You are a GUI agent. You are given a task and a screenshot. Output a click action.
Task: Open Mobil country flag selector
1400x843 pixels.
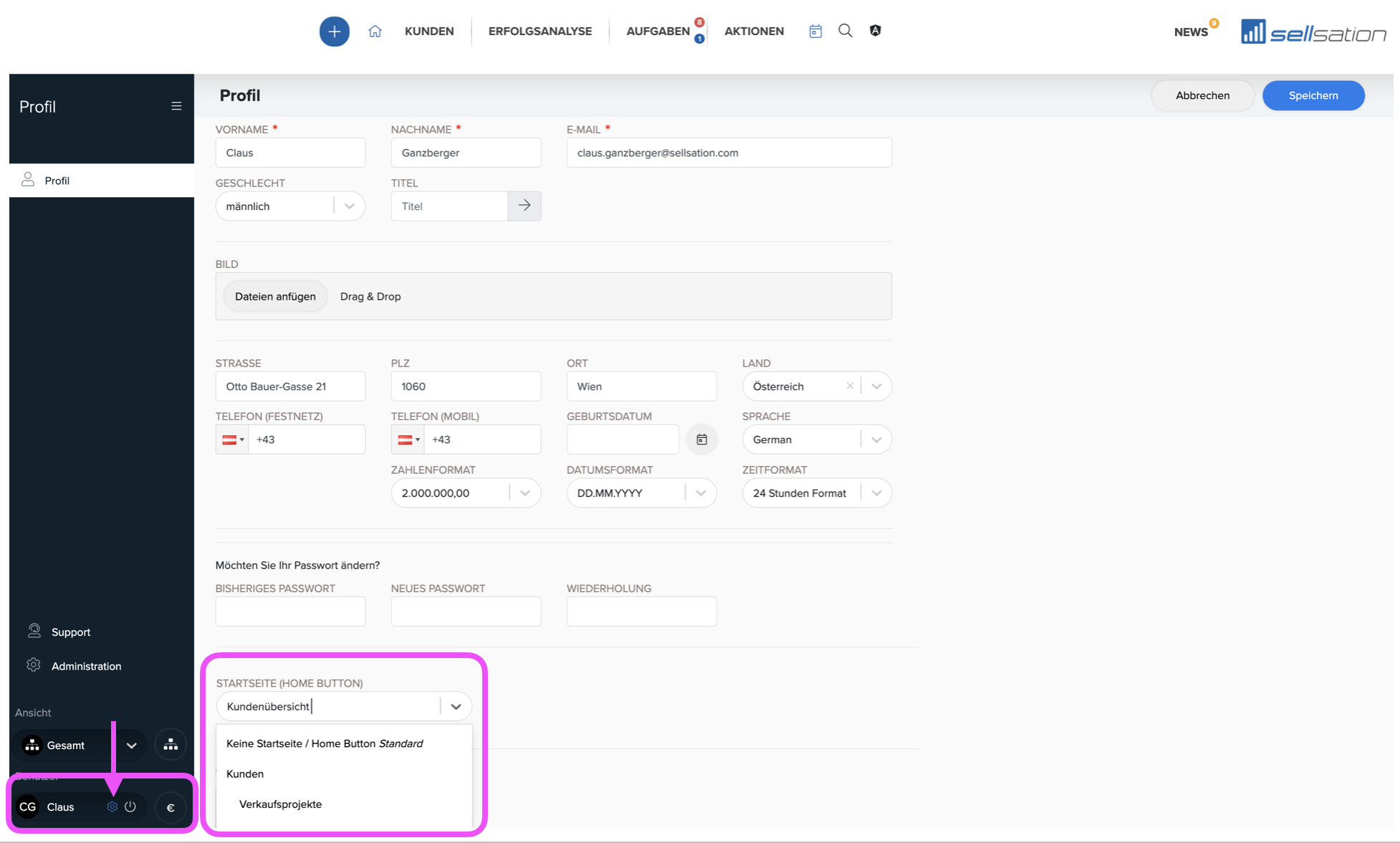coord(408,439)
